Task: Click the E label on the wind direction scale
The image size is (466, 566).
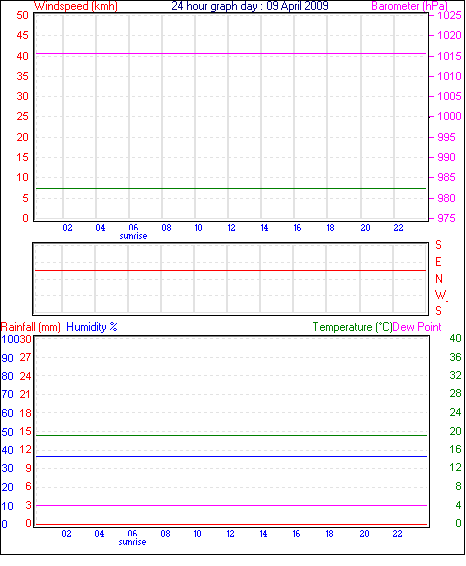Action: pos(438,262)
